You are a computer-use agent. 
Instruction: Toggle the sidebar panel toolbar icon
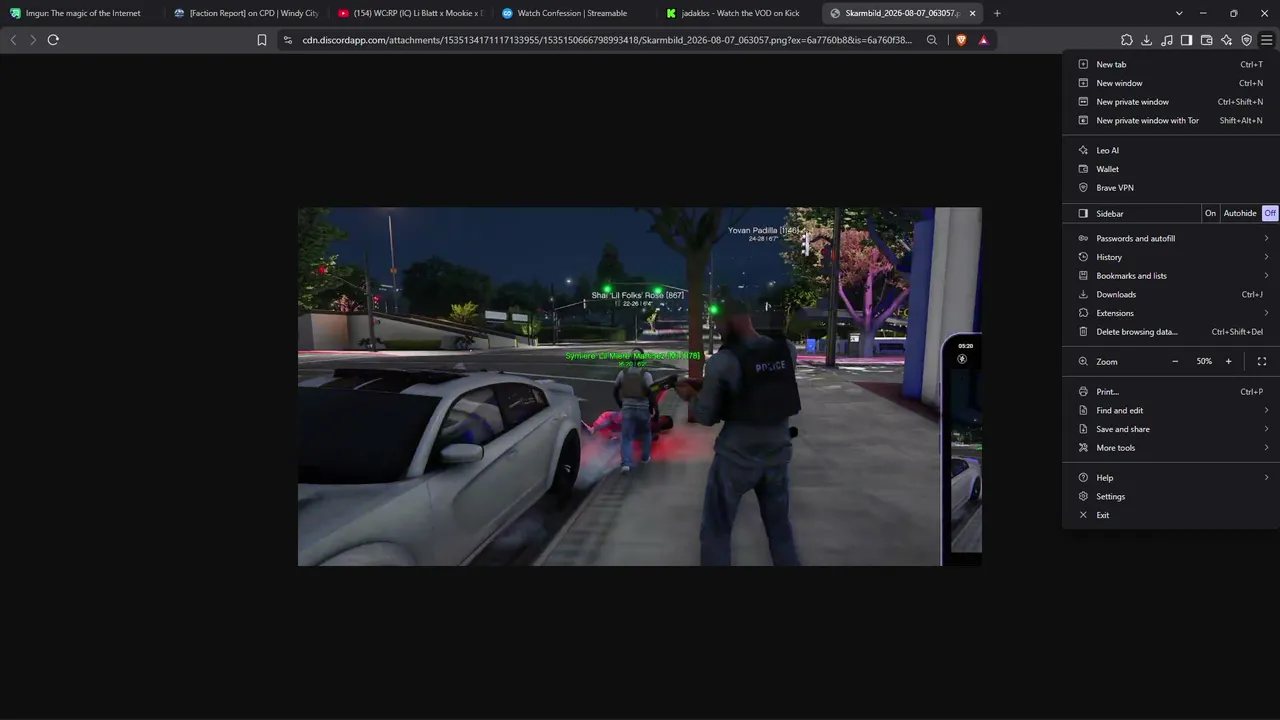(1186, 40)
